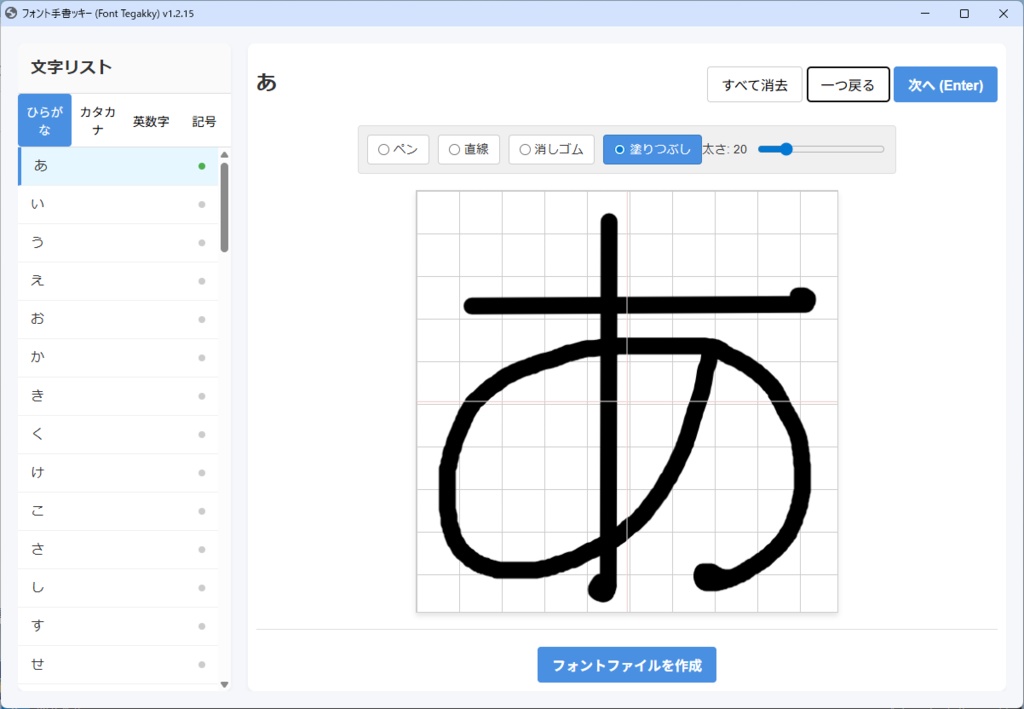Select the ペン (pen) drawing tool
This screenshot has width=1024, height=709.
pos(398,148)
